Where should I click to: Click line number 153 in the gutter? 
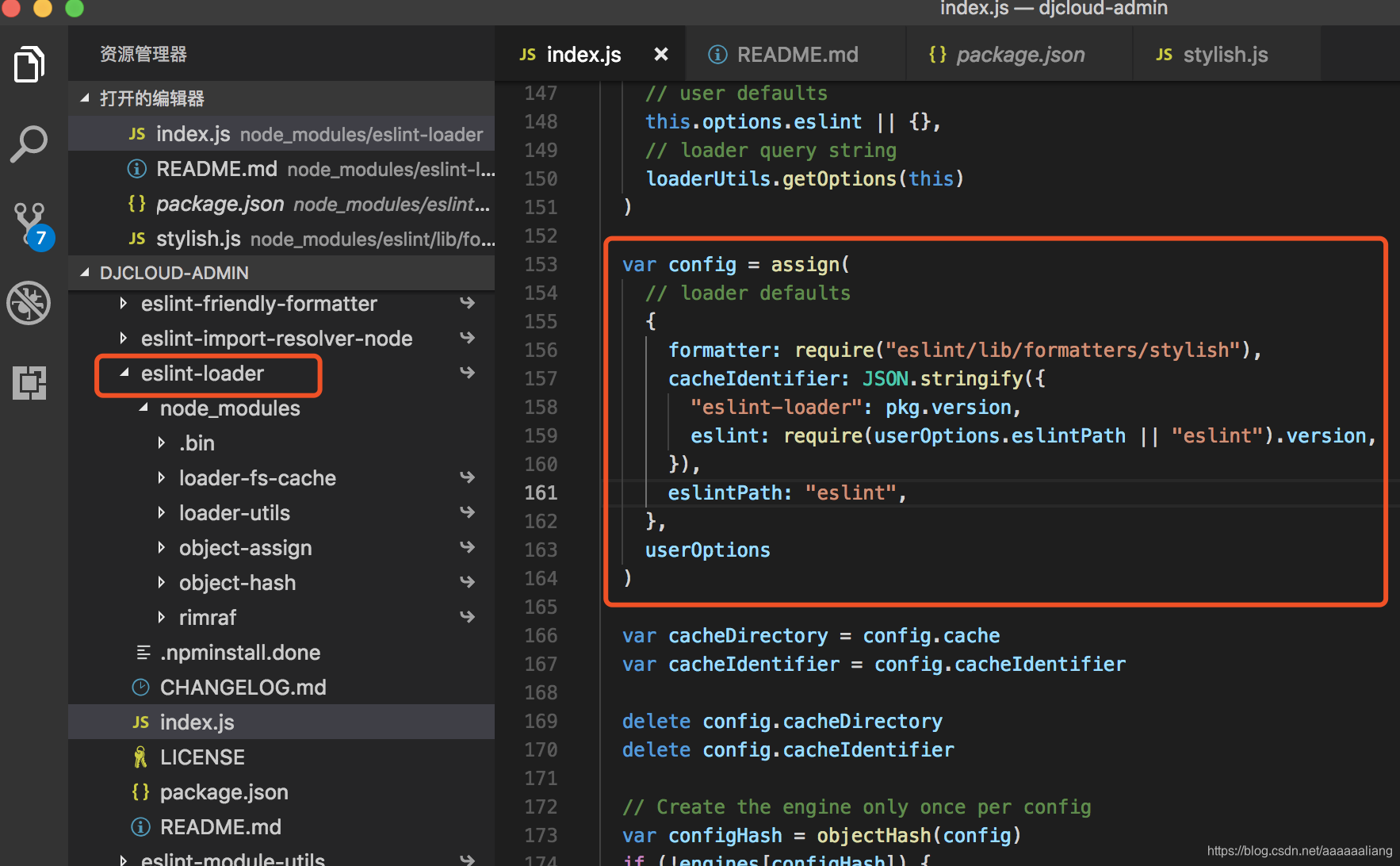(541, 264)
